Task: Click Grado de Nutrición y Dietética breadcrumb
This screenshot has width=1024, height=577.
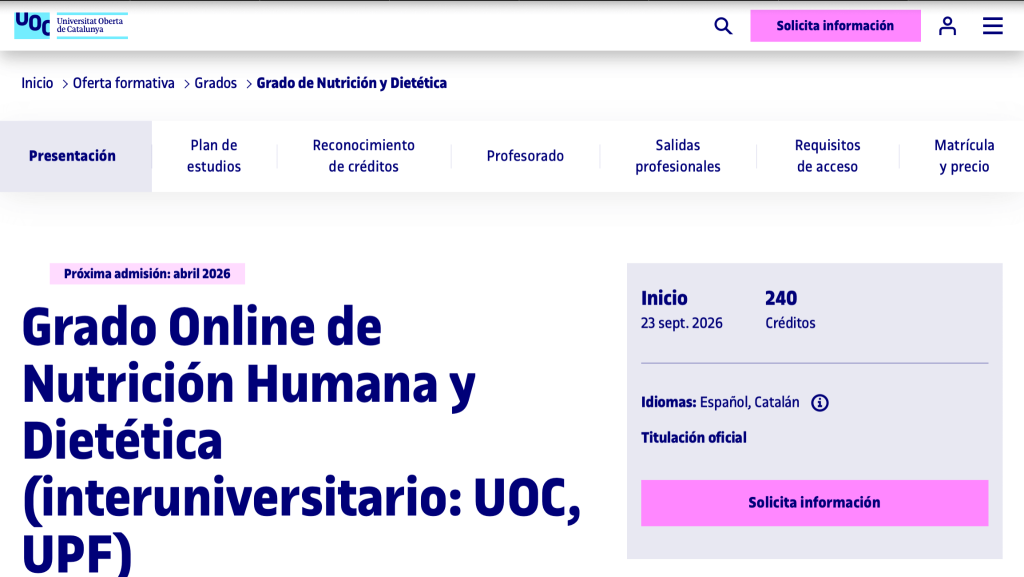Action: coord(351,83)
